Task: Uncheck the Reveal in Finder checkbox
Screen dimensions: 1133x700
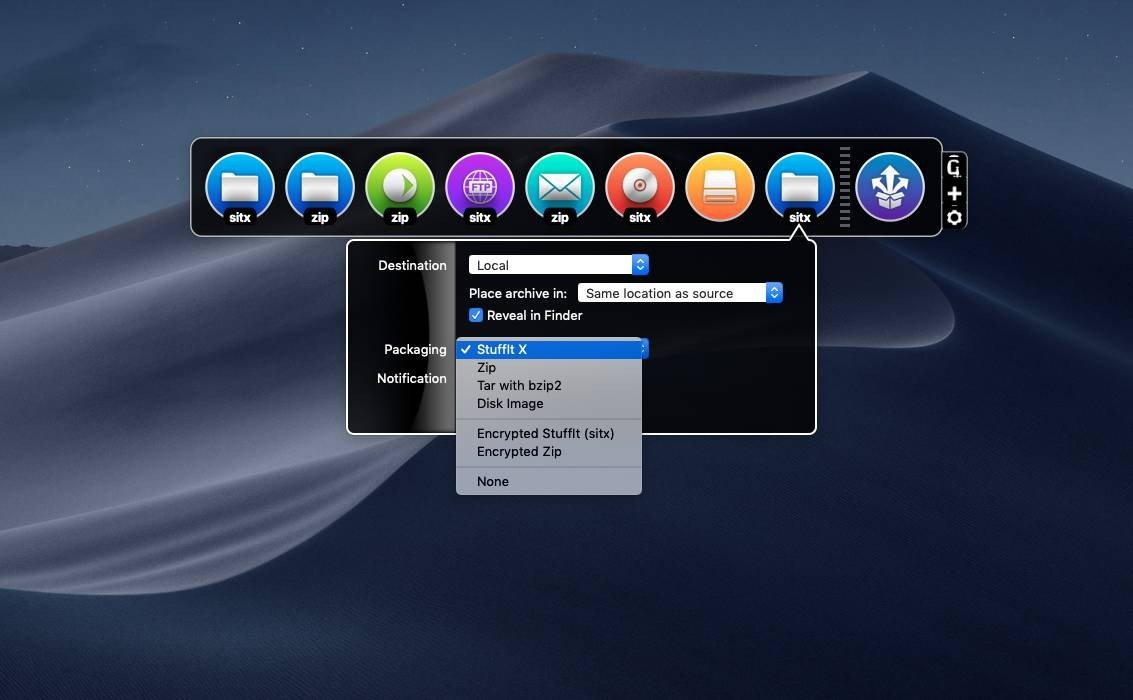Action: (476, 315)
